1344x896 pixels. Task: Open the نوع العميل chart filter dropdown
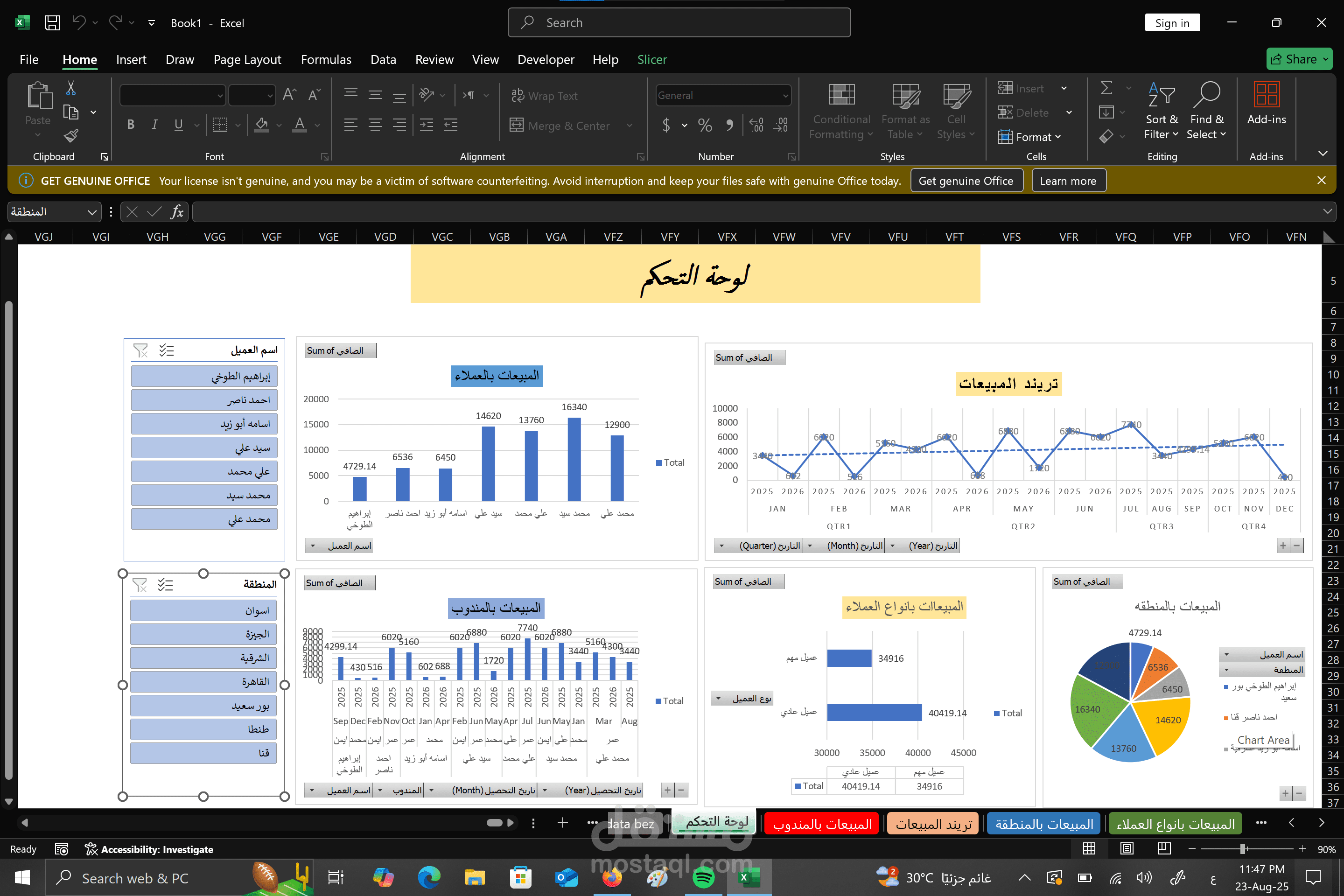pos(720,698)
